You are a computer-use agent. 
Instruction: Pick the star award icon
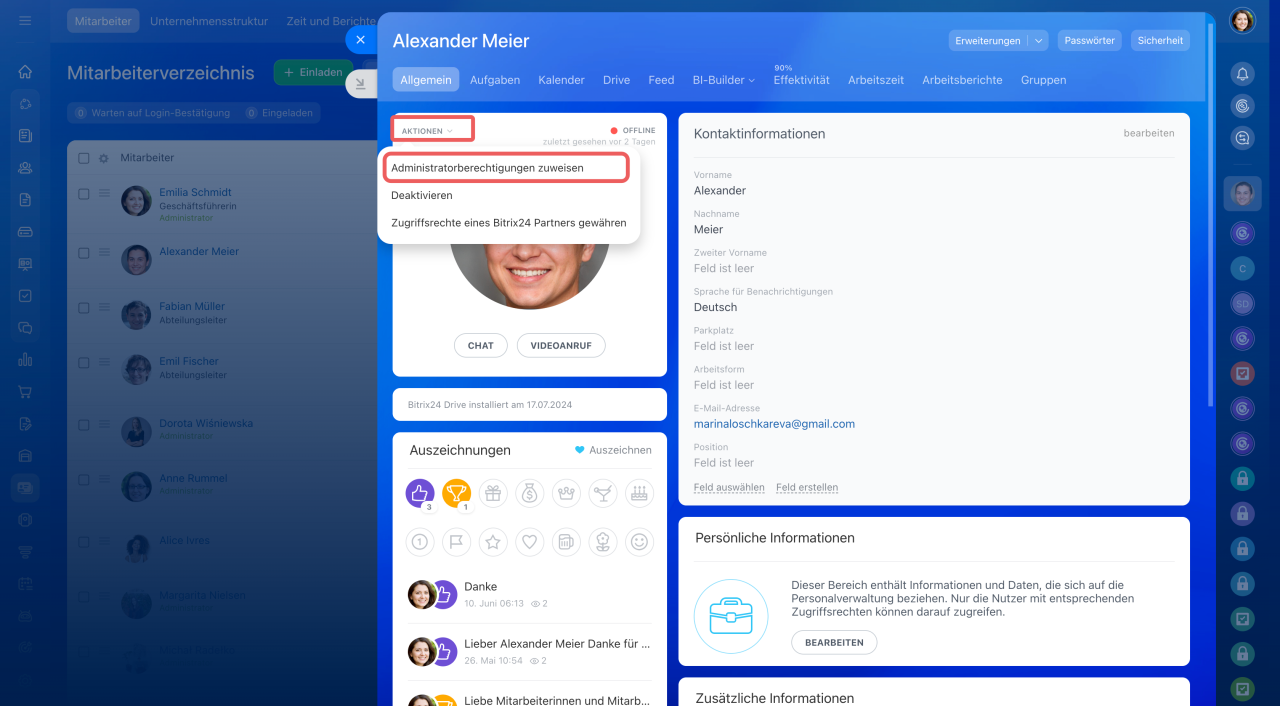(x=493, y=542)
